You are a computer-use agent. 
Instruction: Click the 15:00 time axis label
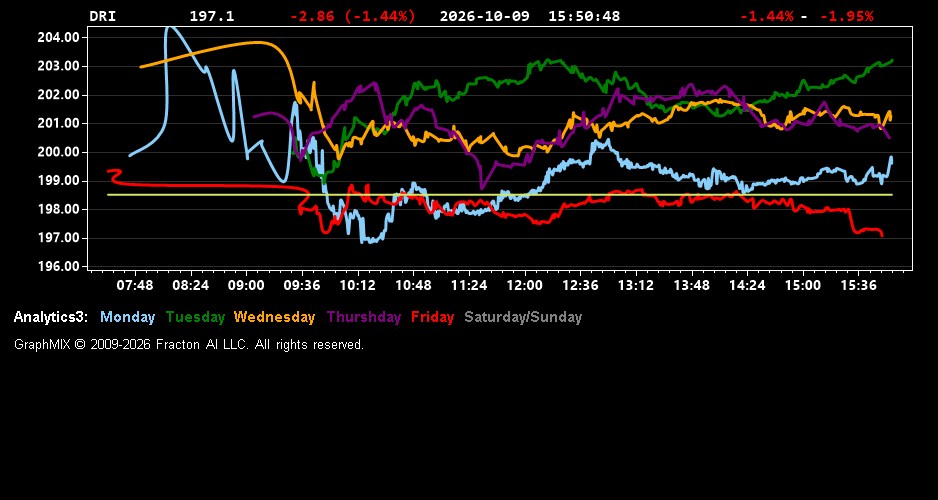click(x=803, y=285)
